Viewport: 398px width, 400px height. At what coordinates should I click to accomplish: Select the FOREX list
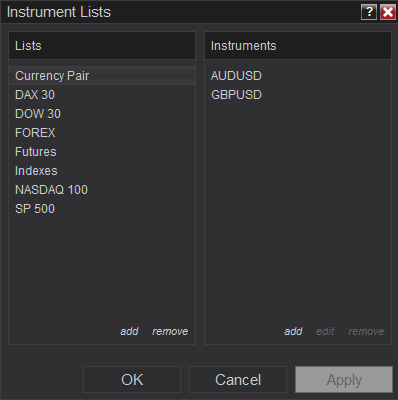(102, 133)
